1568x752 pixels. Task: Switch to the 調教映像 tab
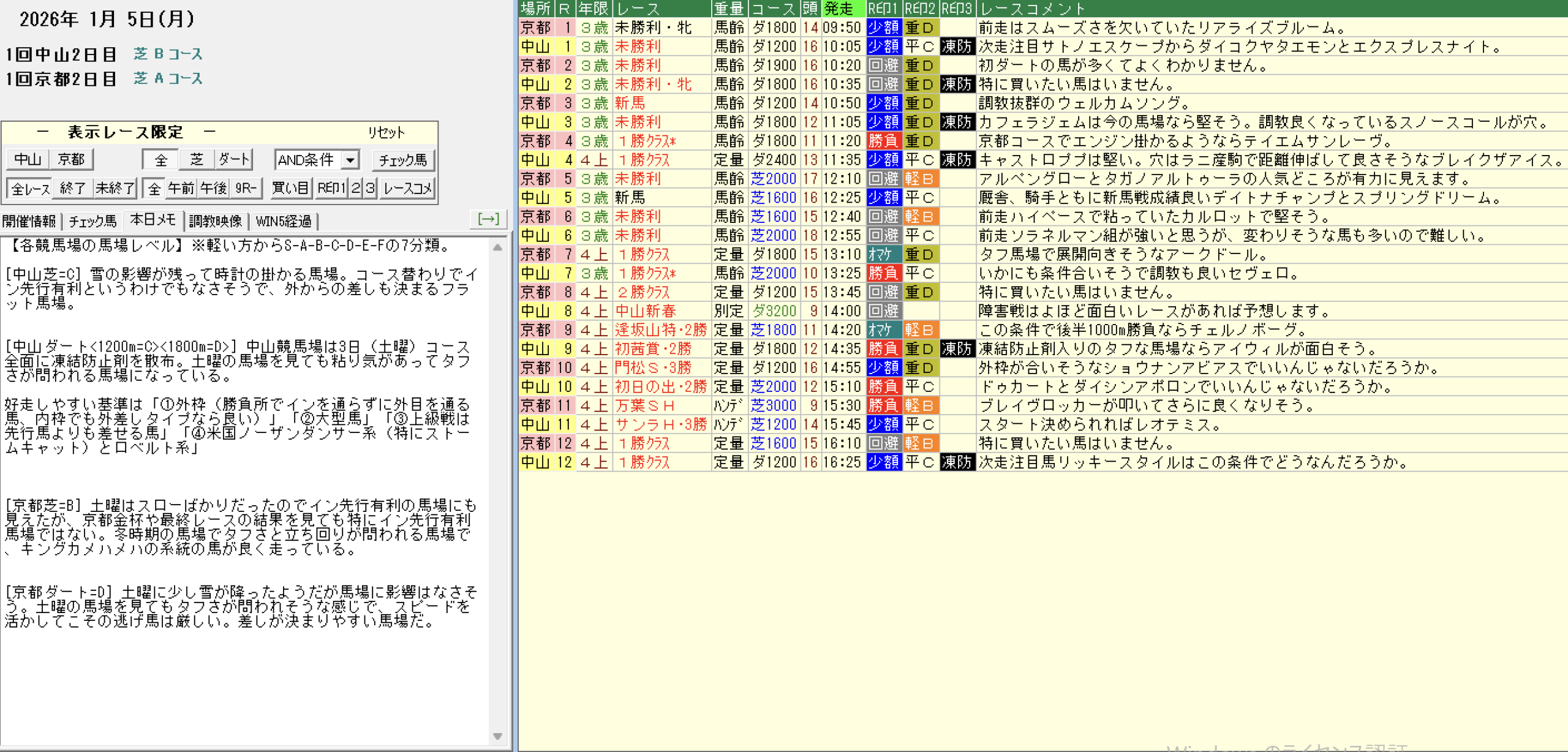click(x=216, y=221)
